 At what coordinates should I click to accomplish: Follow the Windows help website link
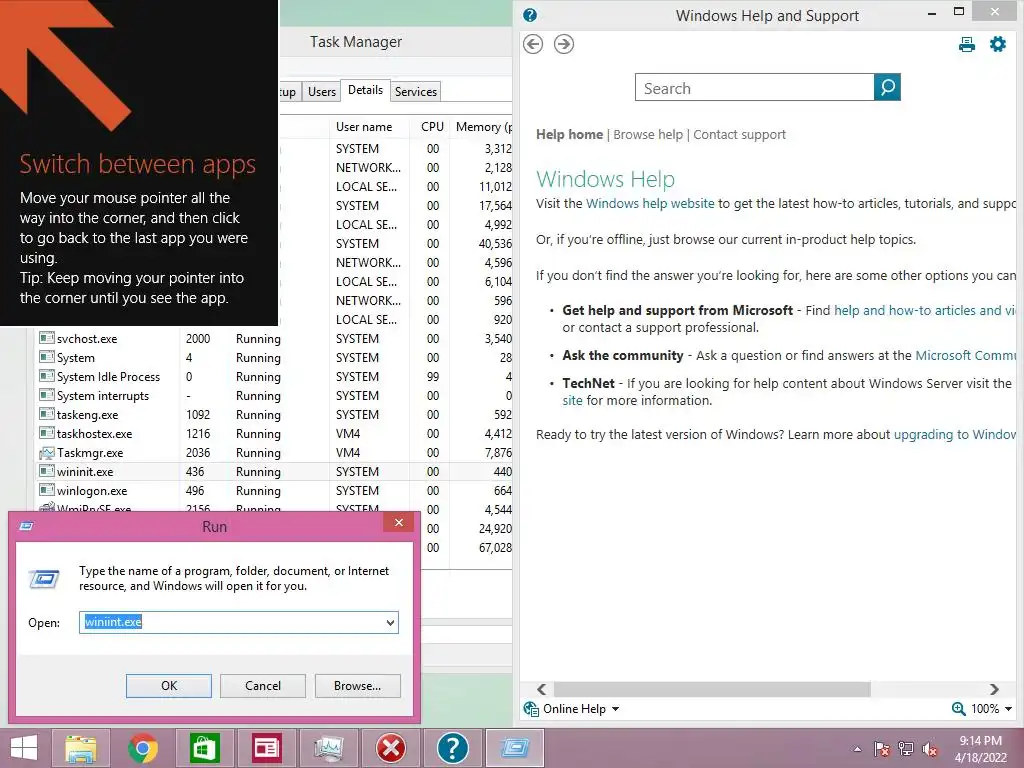pyautogui.click(x=650, y=204)
